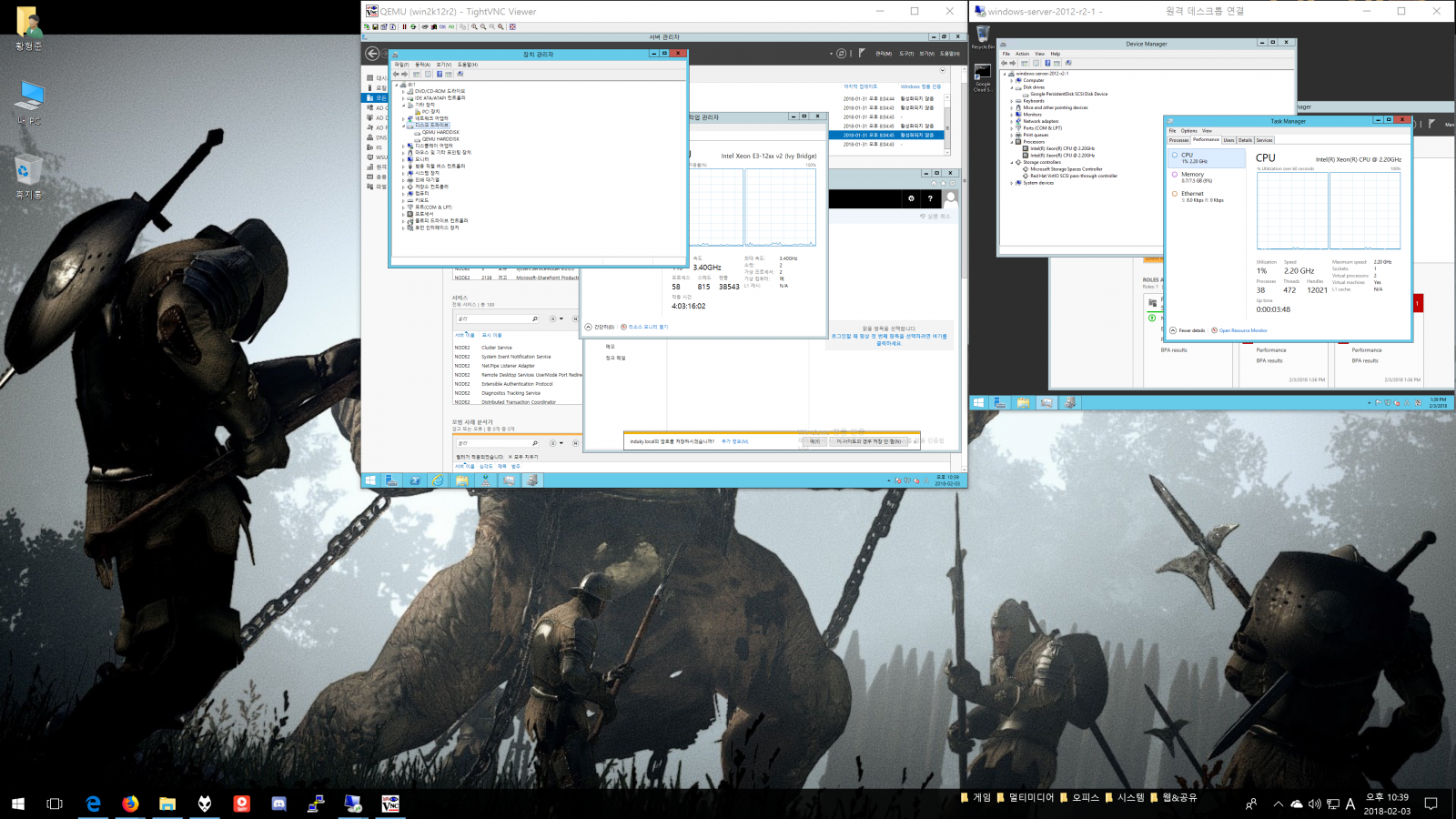
Task: Click the refresh icon in Server Manager header
Action: 841,54
